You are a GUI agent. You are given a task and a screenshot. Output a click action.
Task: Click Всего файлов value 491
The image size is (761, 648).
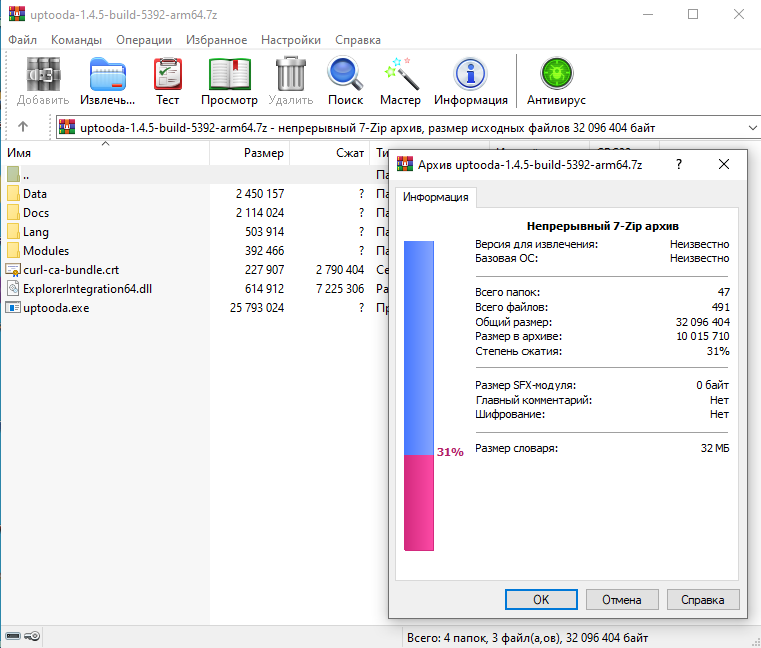tap(721, 307)
